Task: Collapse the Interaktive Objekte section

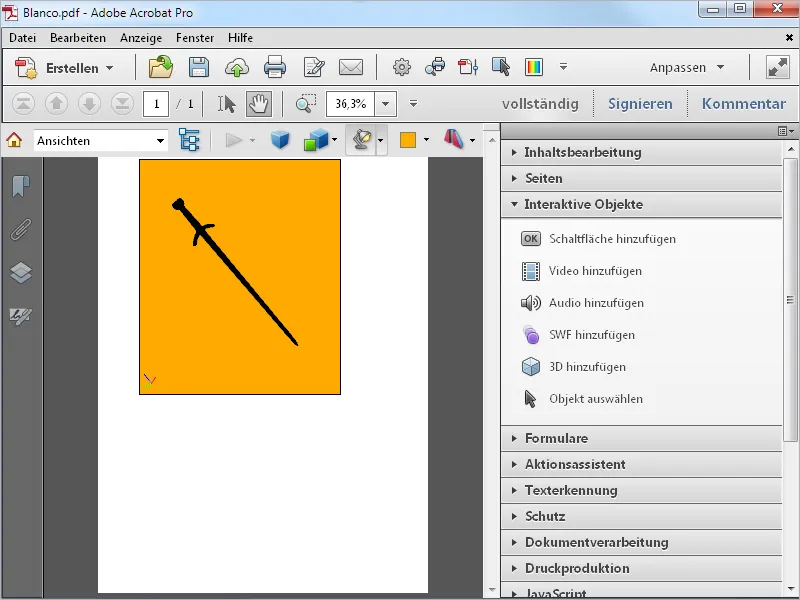Action: (641, 204)
